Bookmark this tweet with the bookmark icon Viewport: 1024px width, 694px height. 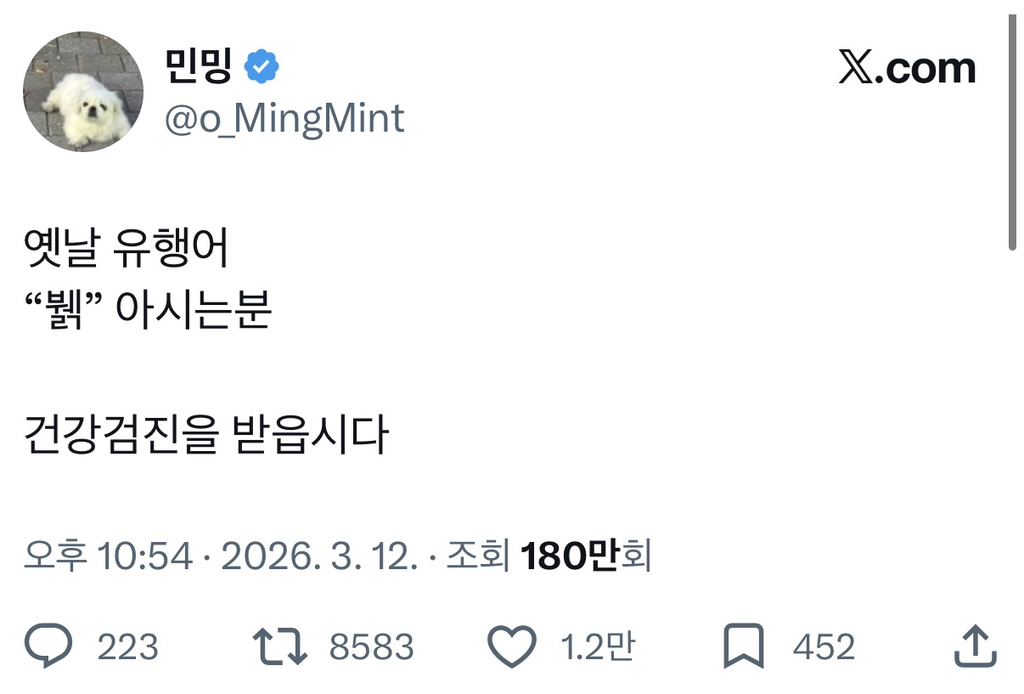(744, 646)
